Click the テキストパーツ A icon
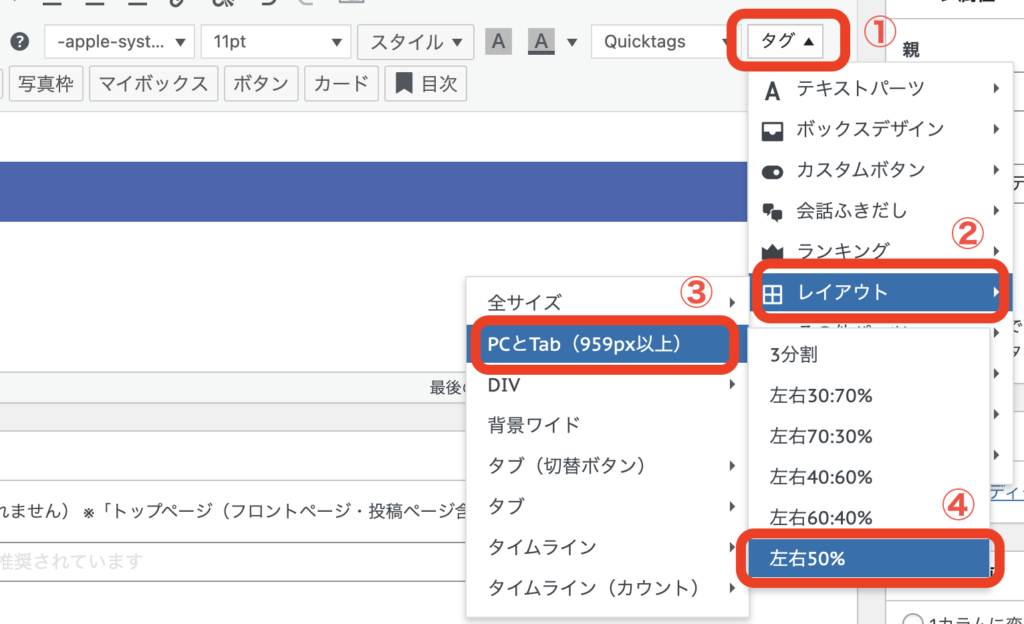 [x=772, y=89]
